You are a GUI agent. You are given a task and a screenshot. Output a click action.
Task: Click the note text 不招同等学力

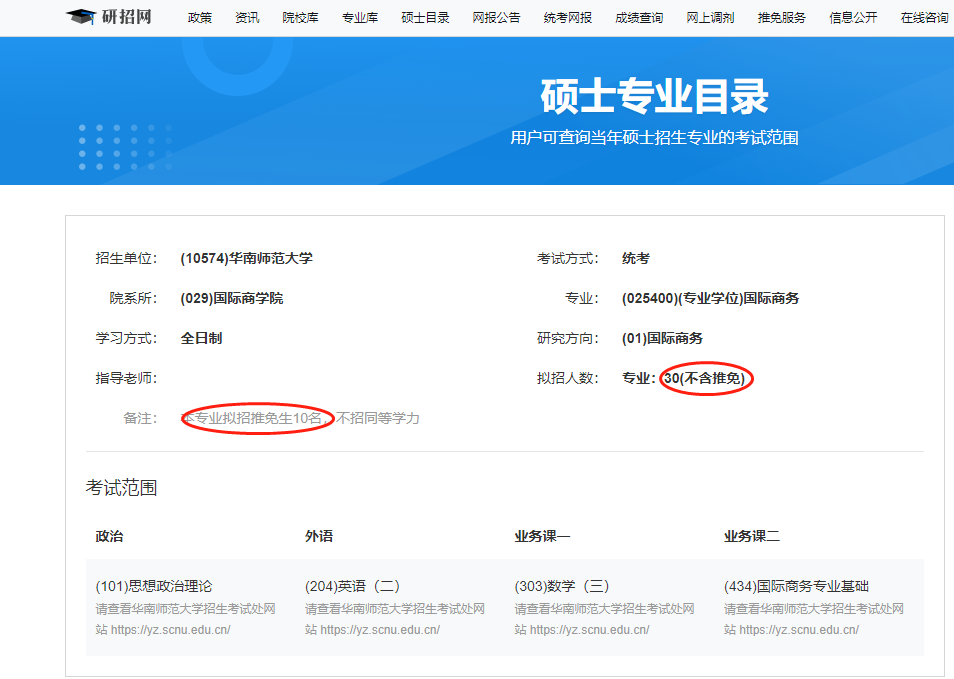tap(378, 419)
